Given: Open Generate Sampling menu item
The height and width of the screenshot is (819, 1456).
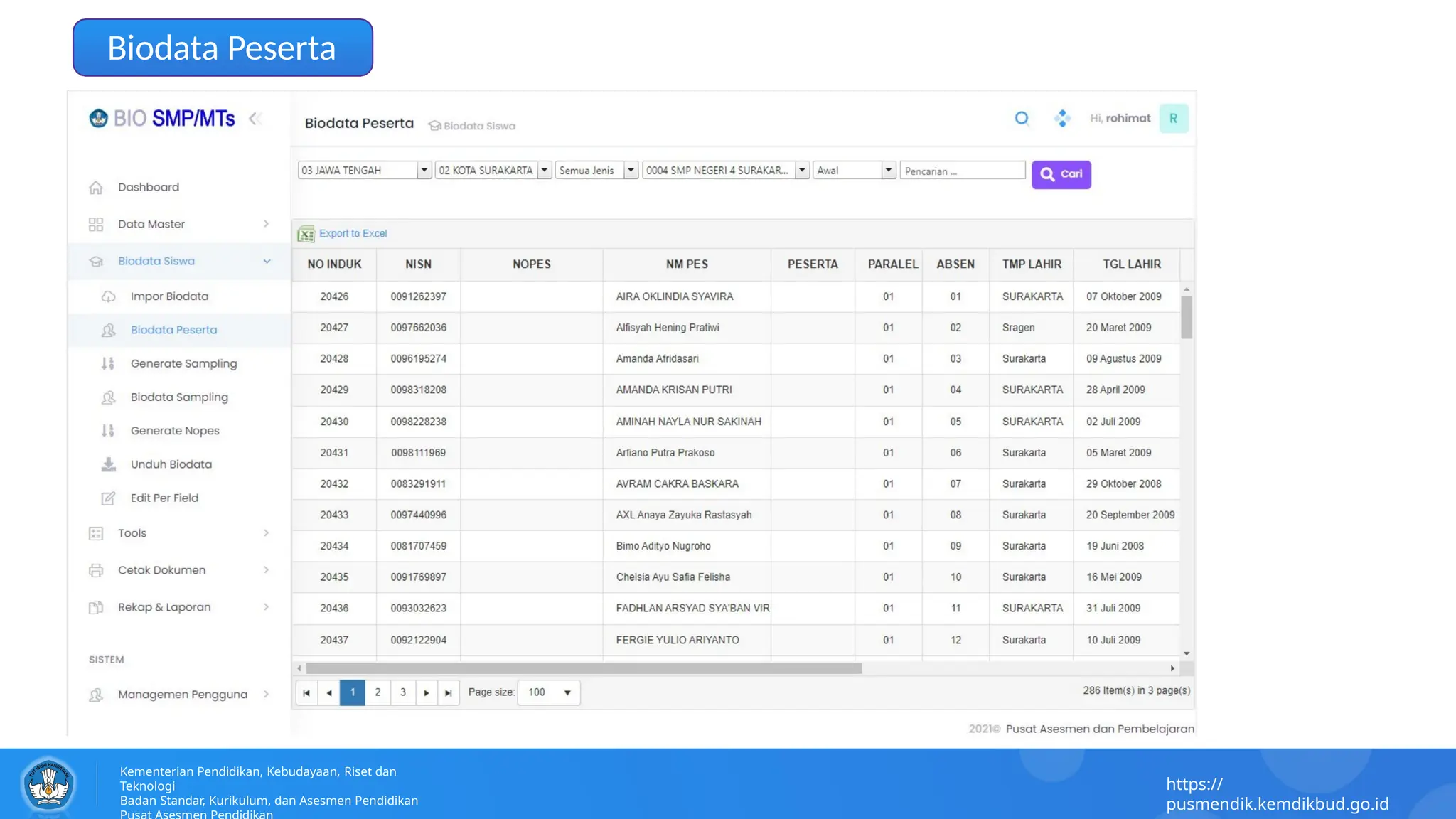Looking at the screenshot, I should [x=183, y=363].
